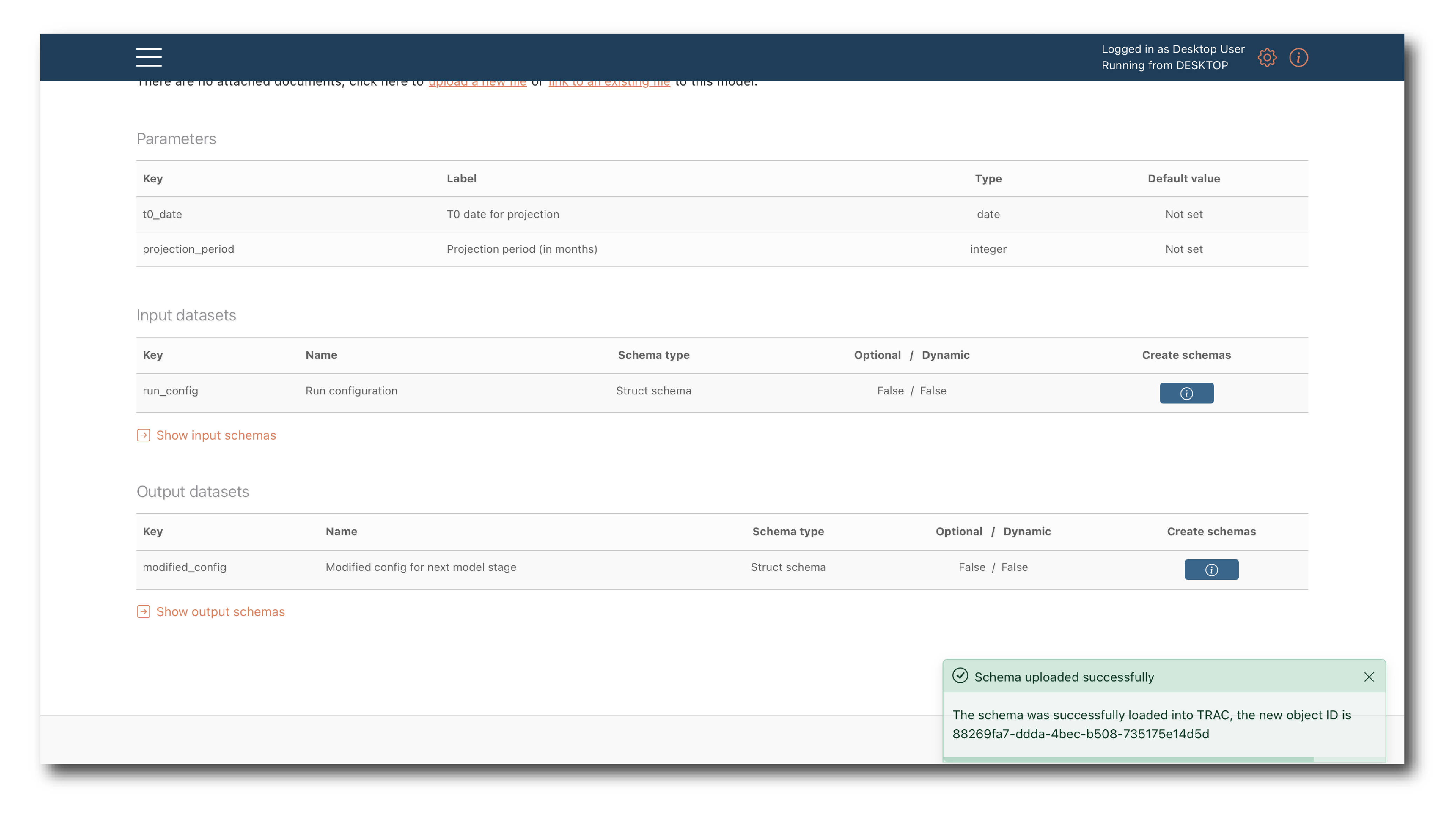Click the success checkmark icon in notification
Viewport: 1456px width, 834px height.
[960, 676]
